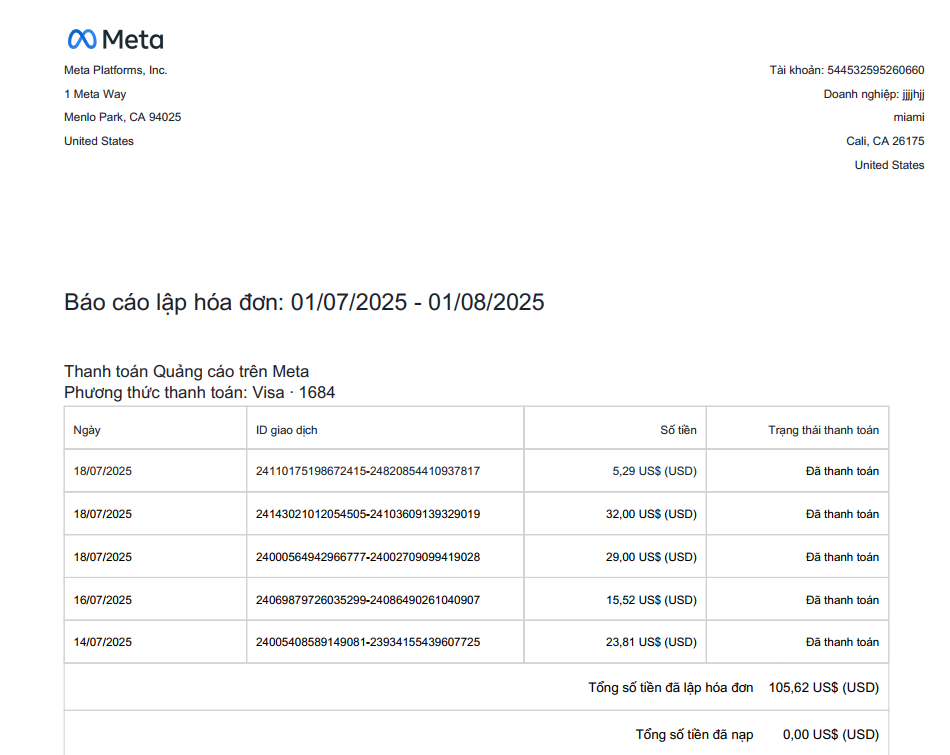The image size is (950, 755).
Task: Click the date "16/07/2025"
Action: pos(102,600)
